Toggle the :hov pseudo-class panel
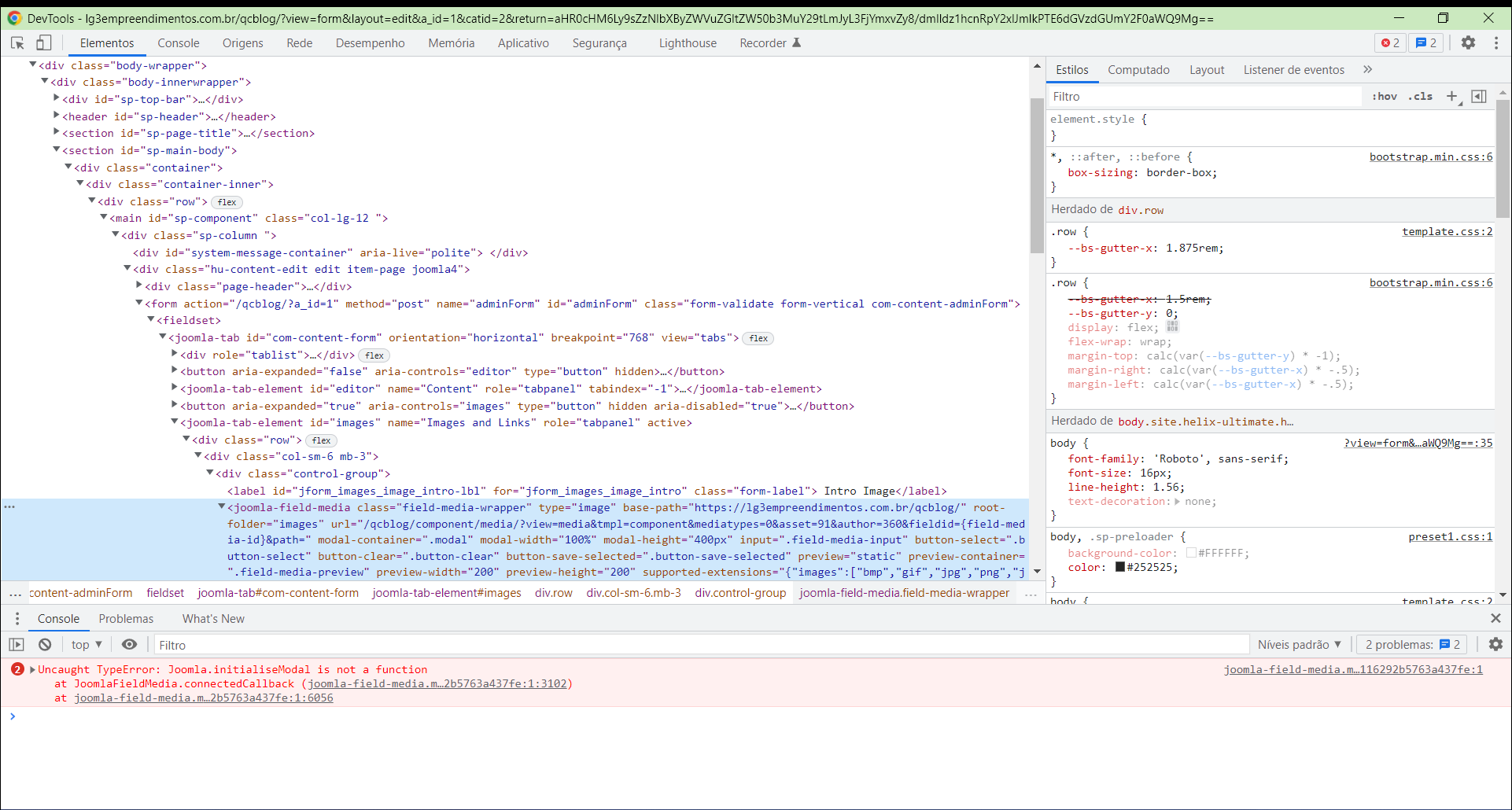1512x810 pixels. [1384, 96]
